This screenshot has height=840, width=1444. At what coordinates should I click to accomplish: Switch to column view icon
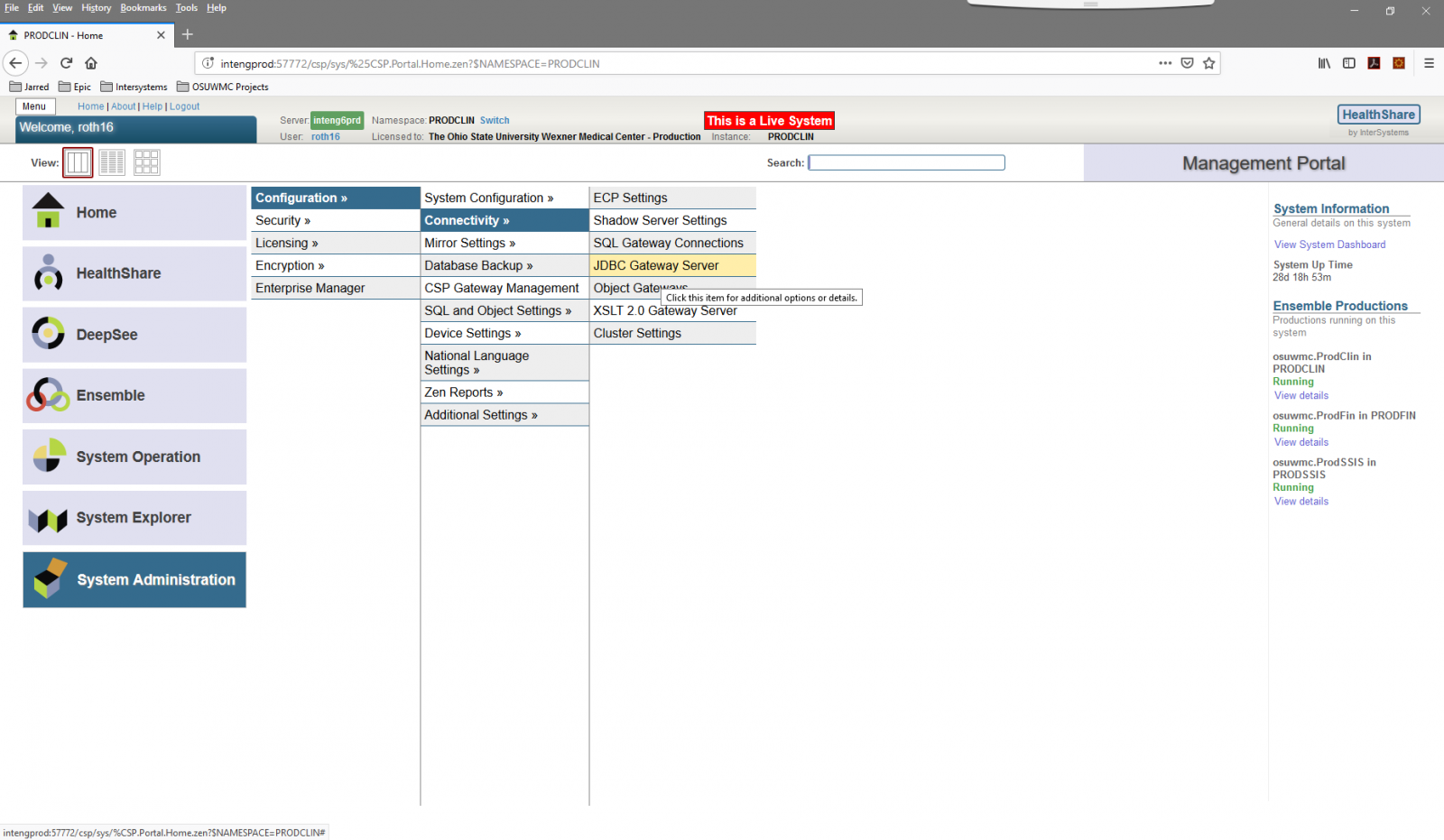(79, 162)
